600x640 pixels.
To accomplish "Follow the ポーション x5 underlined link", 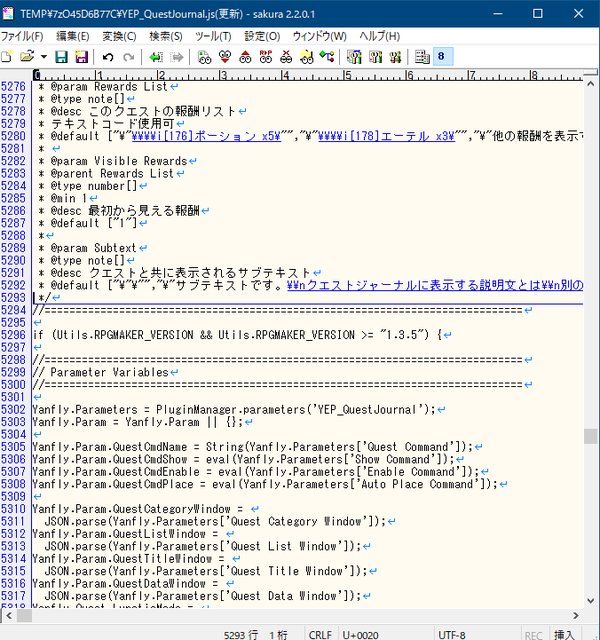I will (x=207, y=136).
